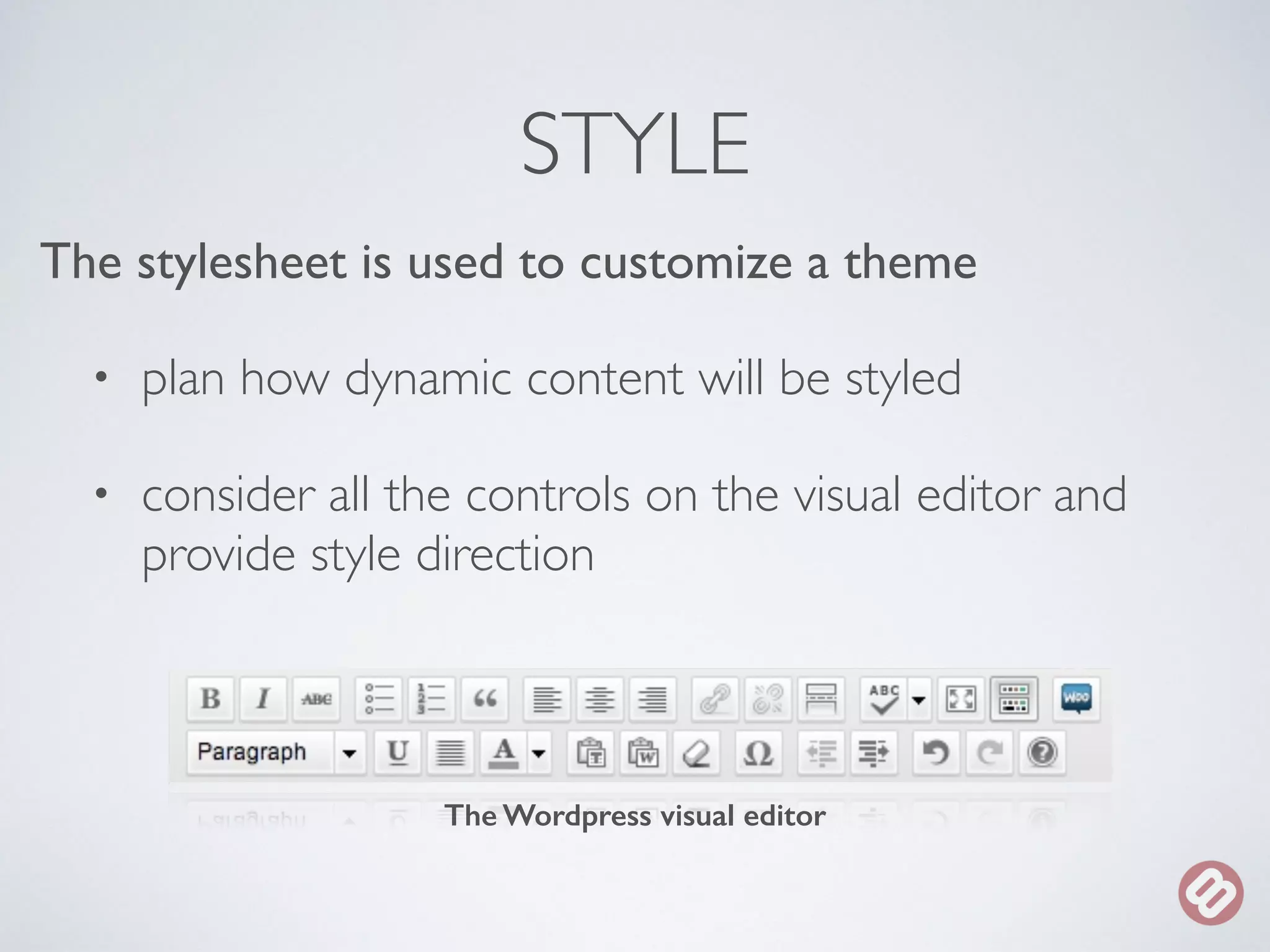Image resolution: width=1270 pixels, height=952 pixels.
Task: Click the pink circular logo badge
Action: pyautogui.click(x=1210, y=893)
